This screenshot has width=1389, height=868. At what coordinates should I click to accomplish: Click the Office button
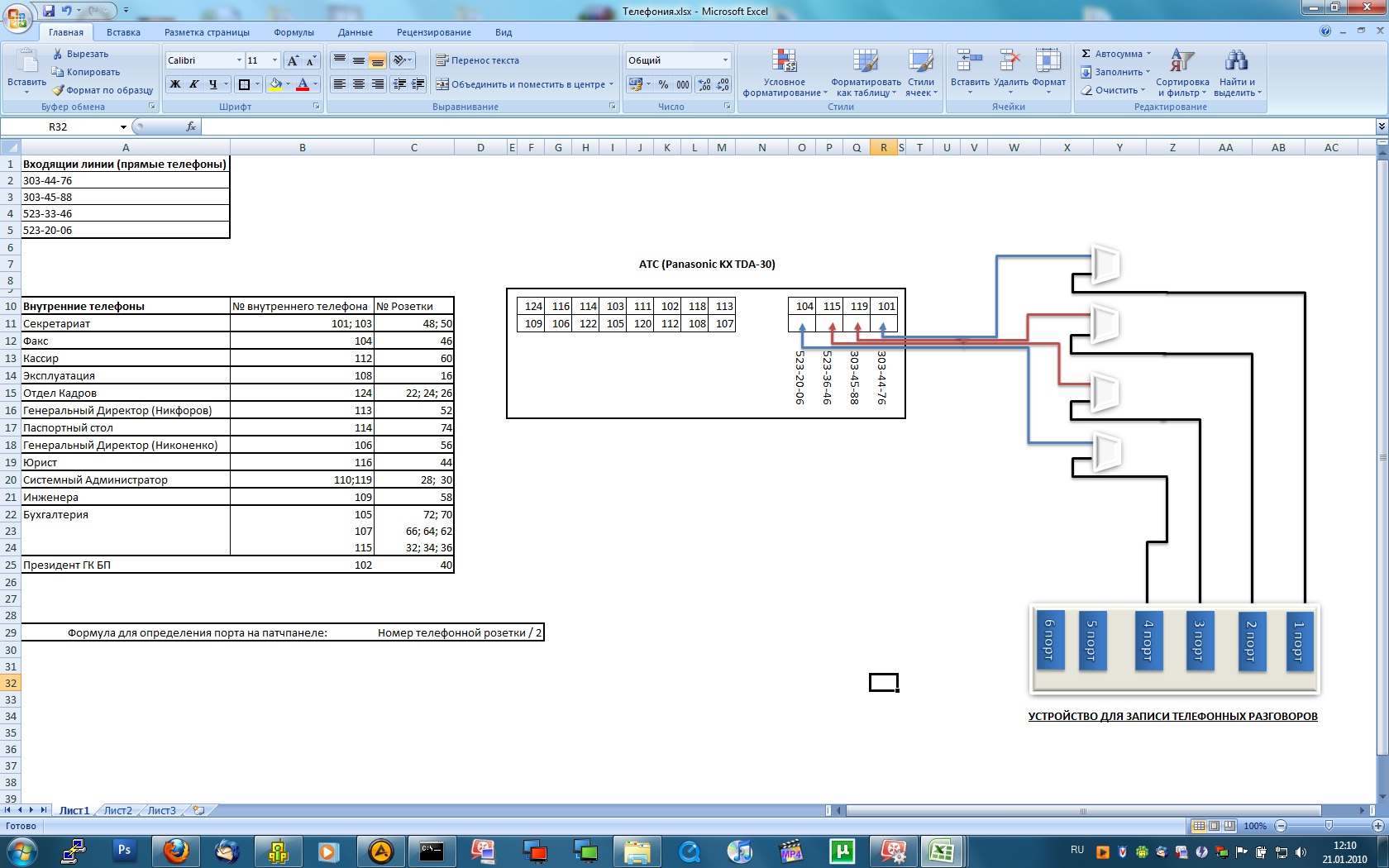(x=17, y=17)
